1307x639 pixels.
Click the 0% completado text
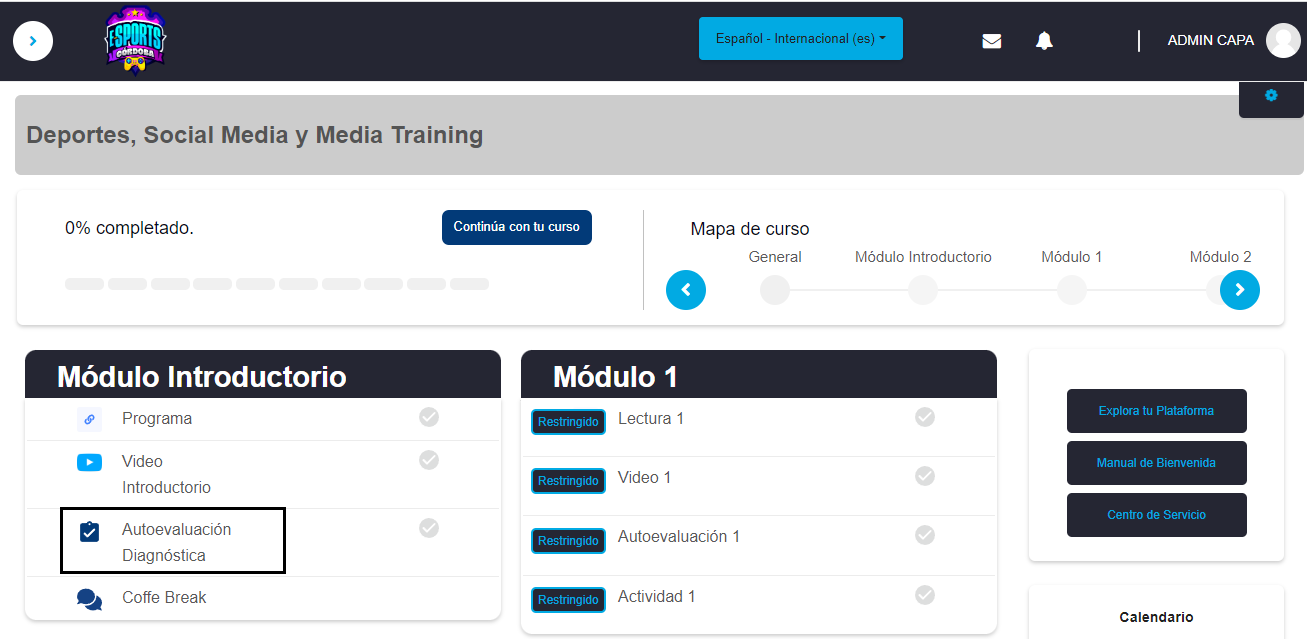click(130, 228)
